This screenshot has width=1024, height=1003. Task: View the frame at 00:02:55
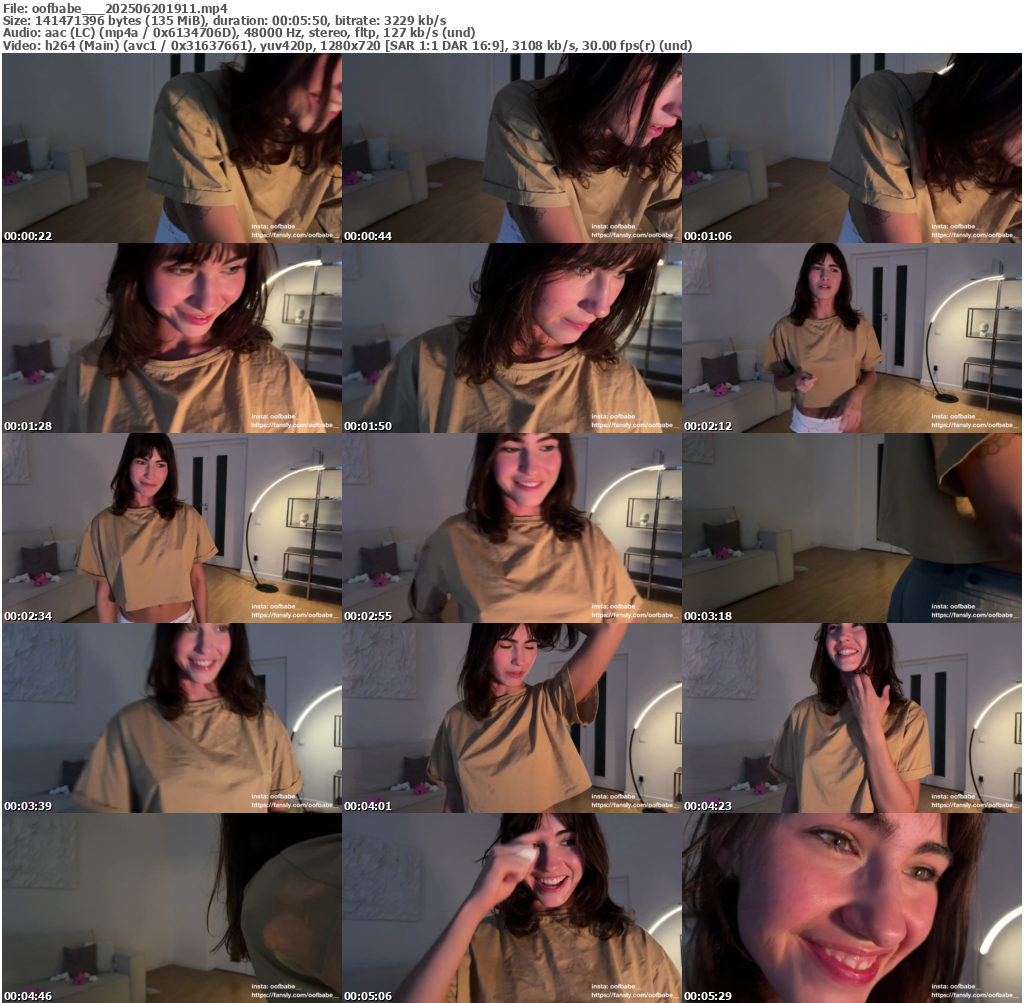pos(512,528)
